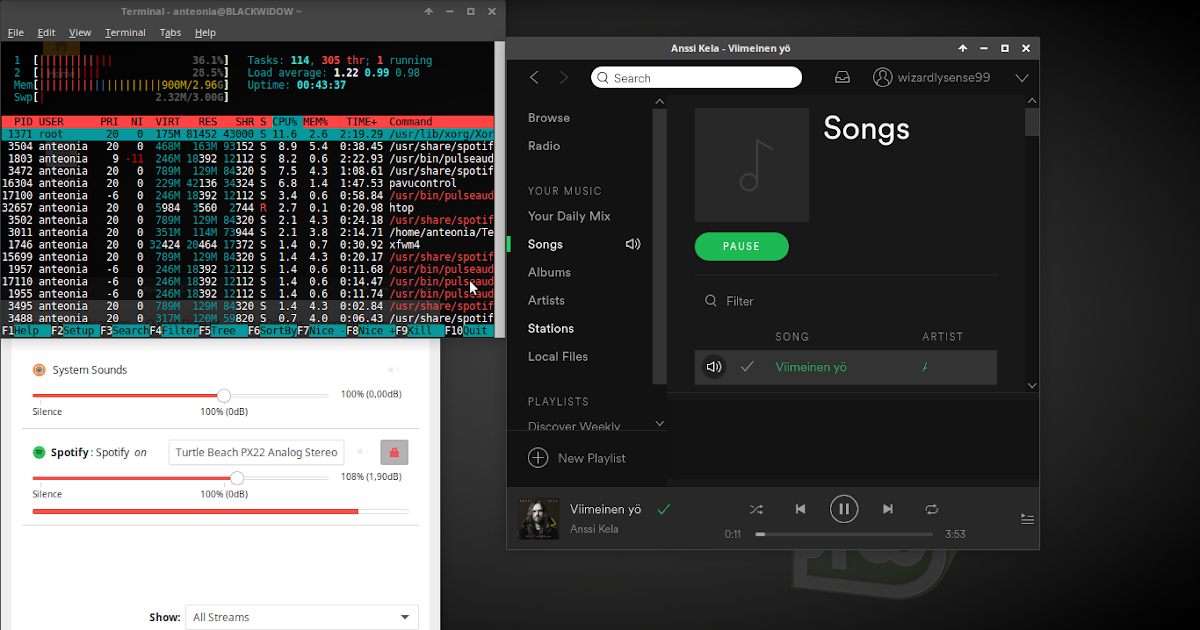The height and width of the screenshot is (630, 1200).
Task: Open the Terminal Tabs menu
Action: coord(170,32)
